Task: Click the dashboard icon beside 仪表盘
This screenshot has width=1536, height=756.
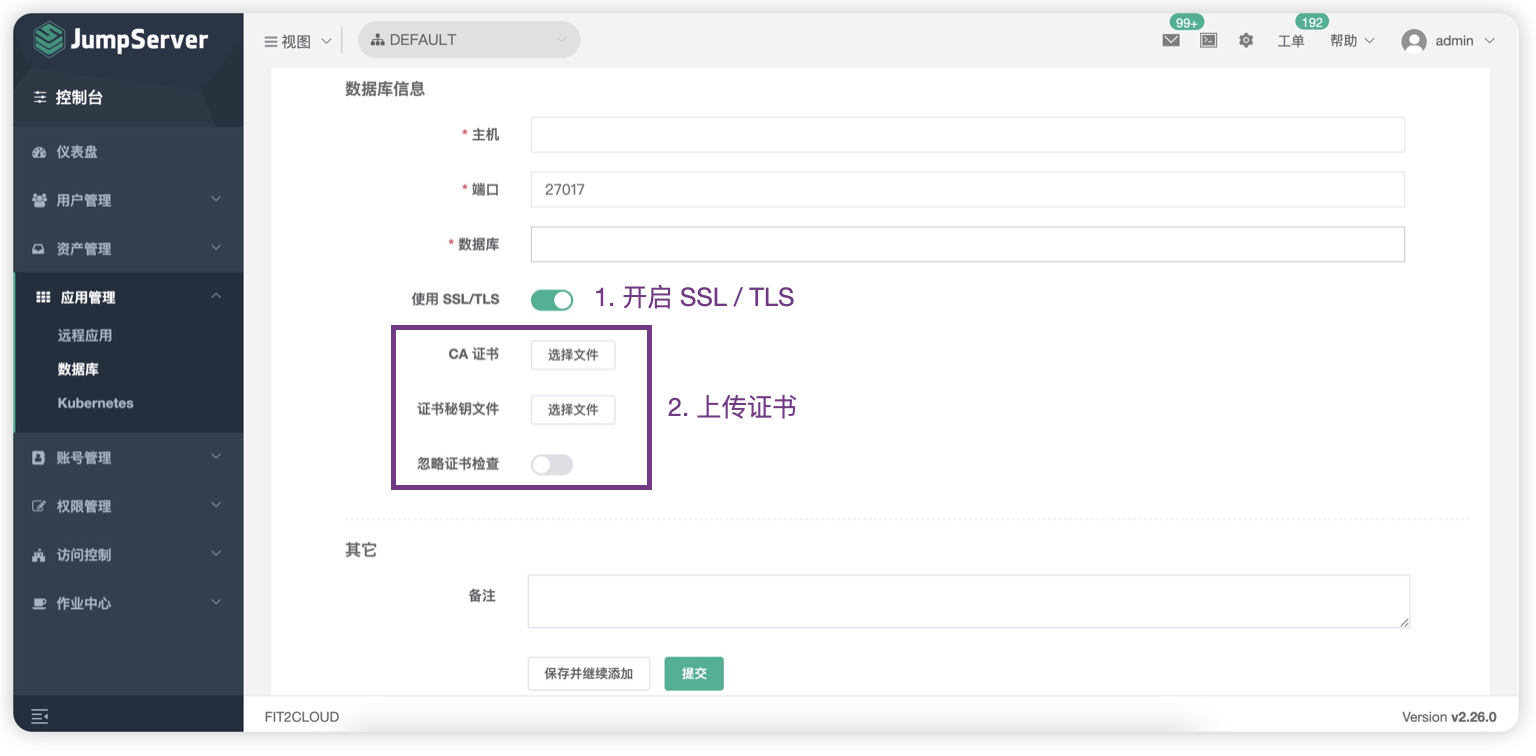Action: 40,151
